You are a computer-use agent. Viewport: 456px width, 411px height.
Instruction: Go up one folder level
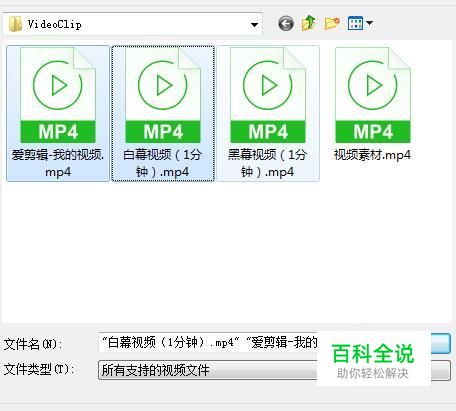(309, 23)
